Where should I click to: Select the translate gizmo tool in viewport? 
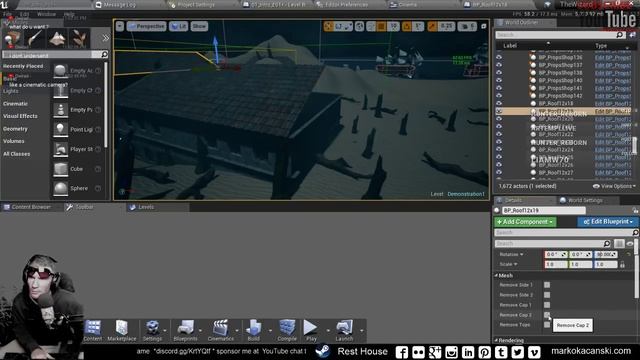coord(329,27)
